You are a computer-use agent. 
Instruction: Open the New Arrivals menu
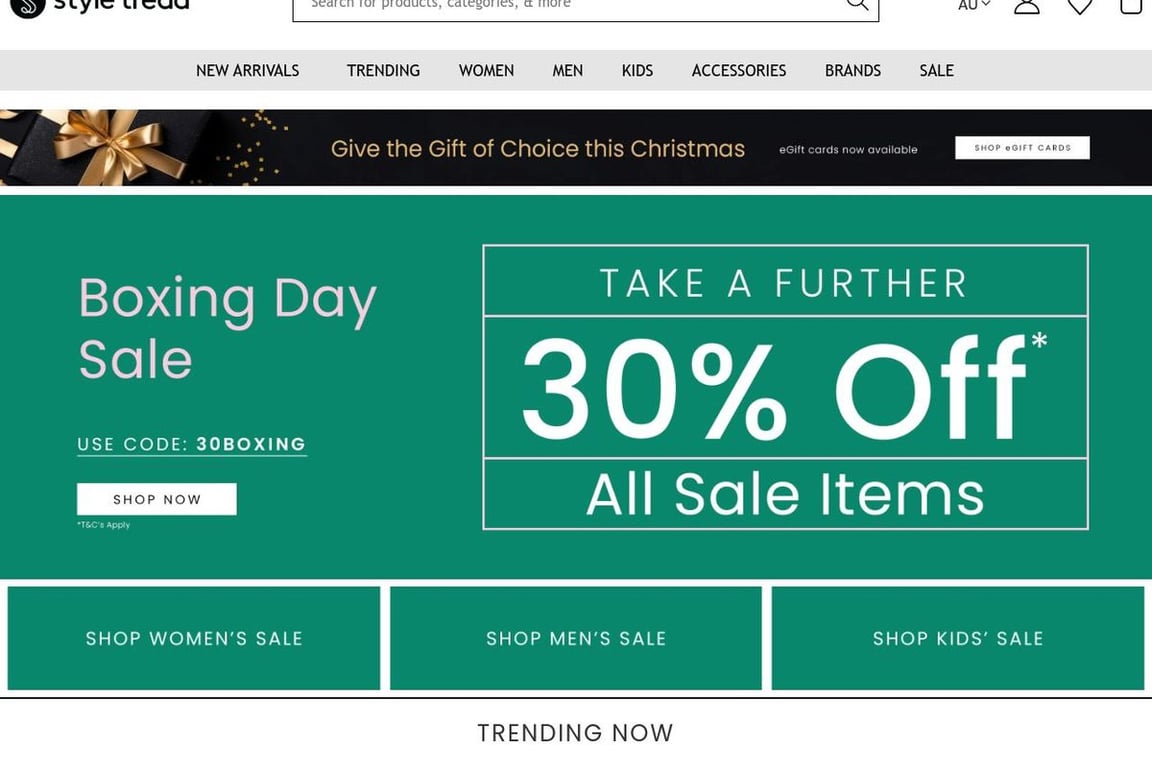click(247, 71)
